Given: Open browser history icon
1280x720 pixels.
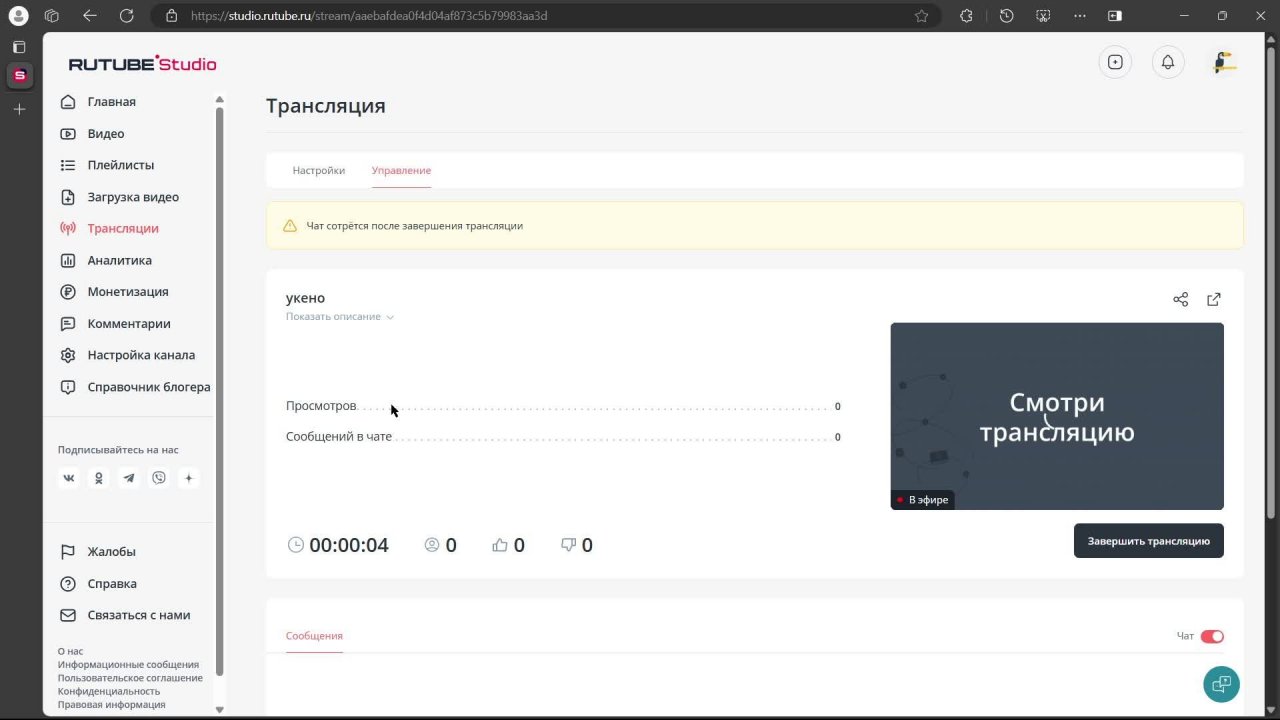Looking at the screenshot, I should pos(1007,16).
